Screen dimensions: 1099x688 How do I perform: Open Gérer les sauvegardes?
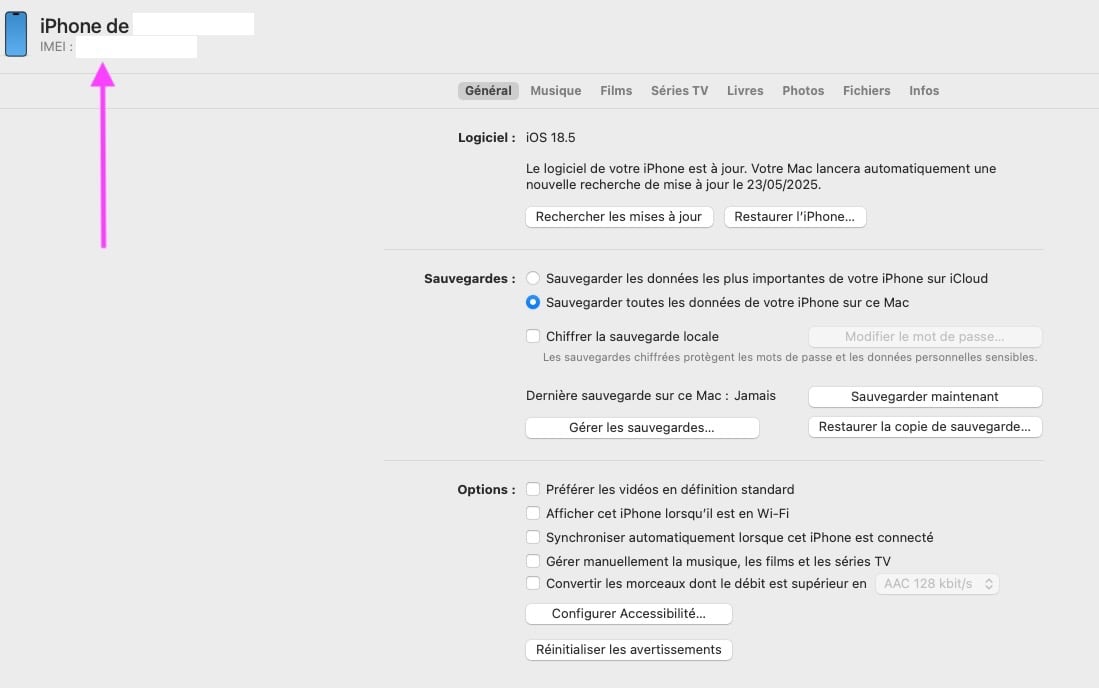642,427
